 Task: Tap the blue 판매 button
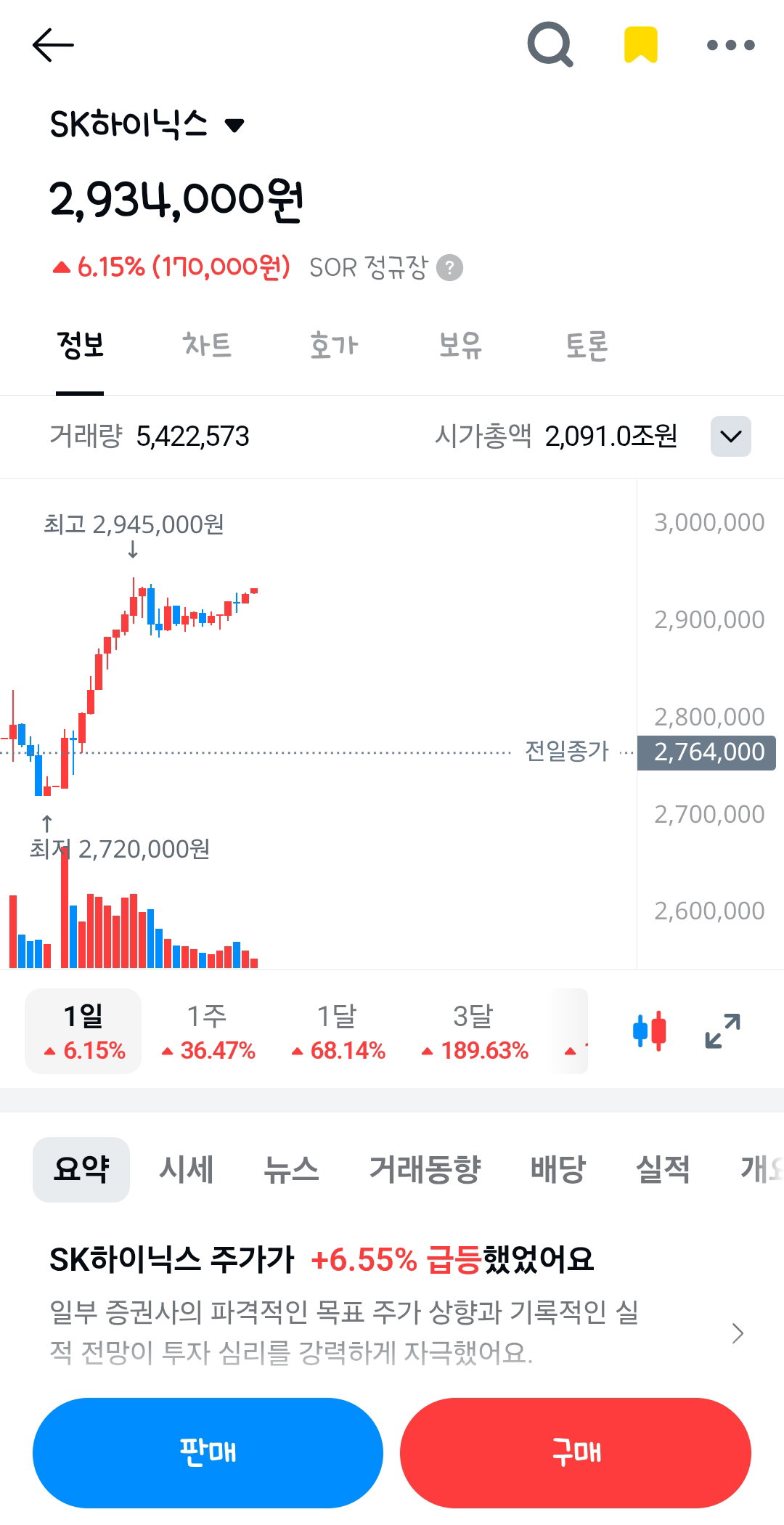[x=208, y=1452]
